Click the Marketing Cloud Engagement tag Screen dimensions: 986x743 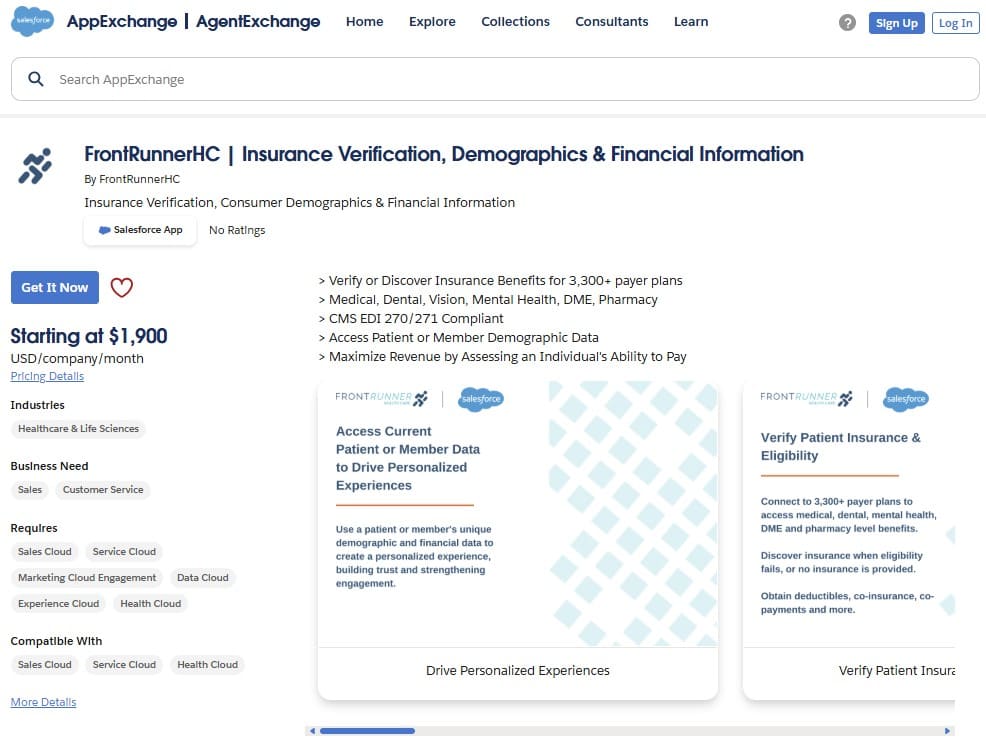tap(87, 577)
